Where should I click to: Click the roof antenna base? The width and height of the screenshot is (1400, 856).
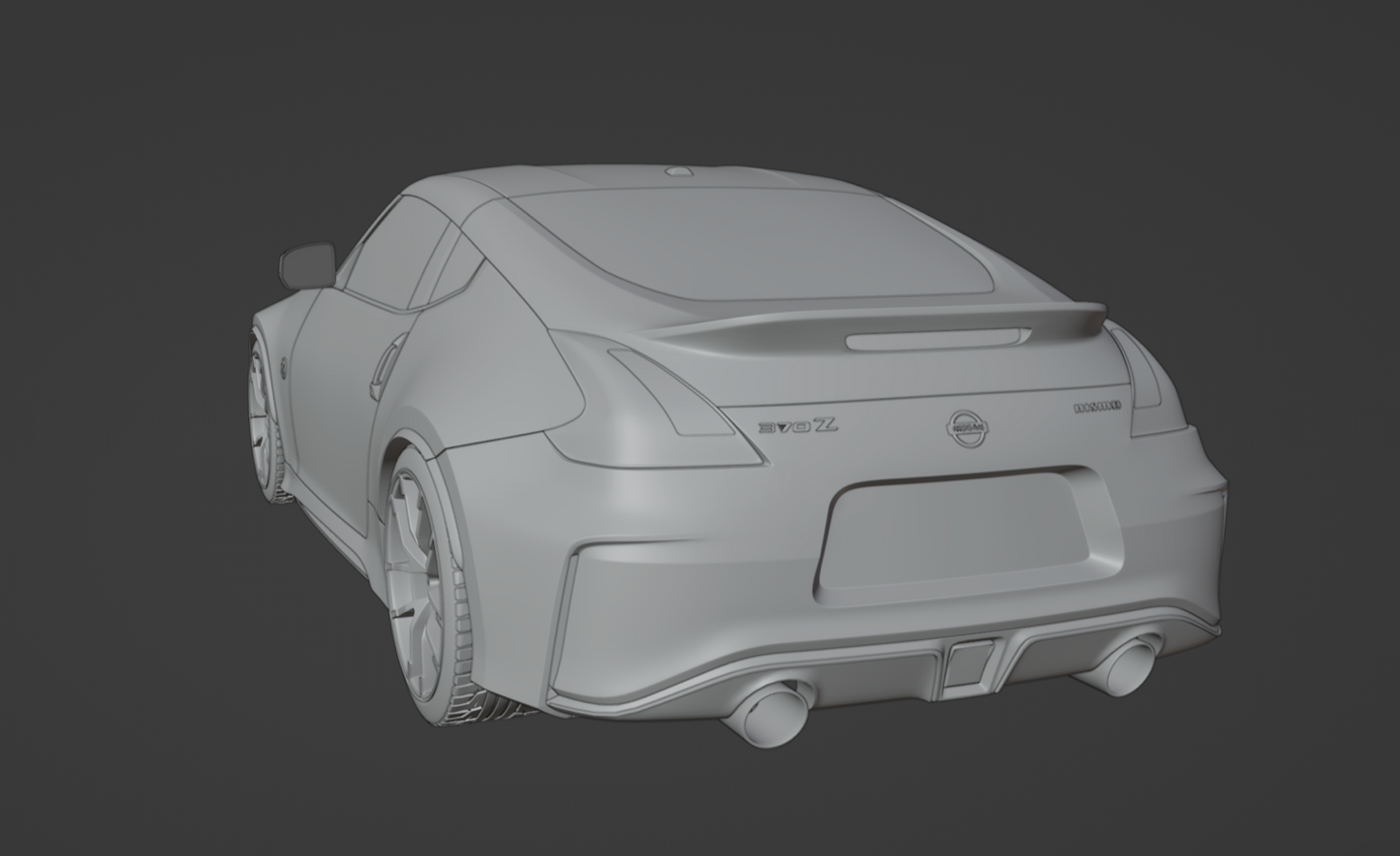[x=681, y=172]
